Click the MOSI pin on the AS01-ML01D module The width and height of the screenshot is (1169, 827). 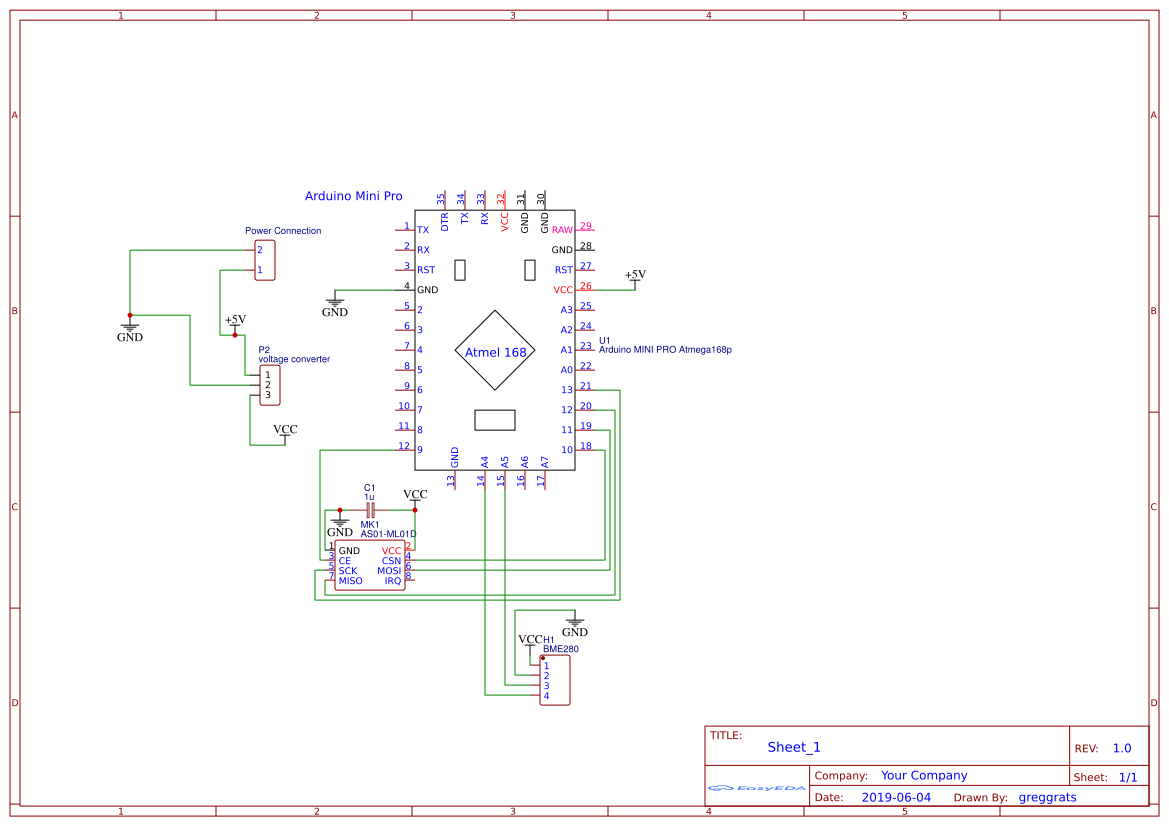(x=389, y=570)
